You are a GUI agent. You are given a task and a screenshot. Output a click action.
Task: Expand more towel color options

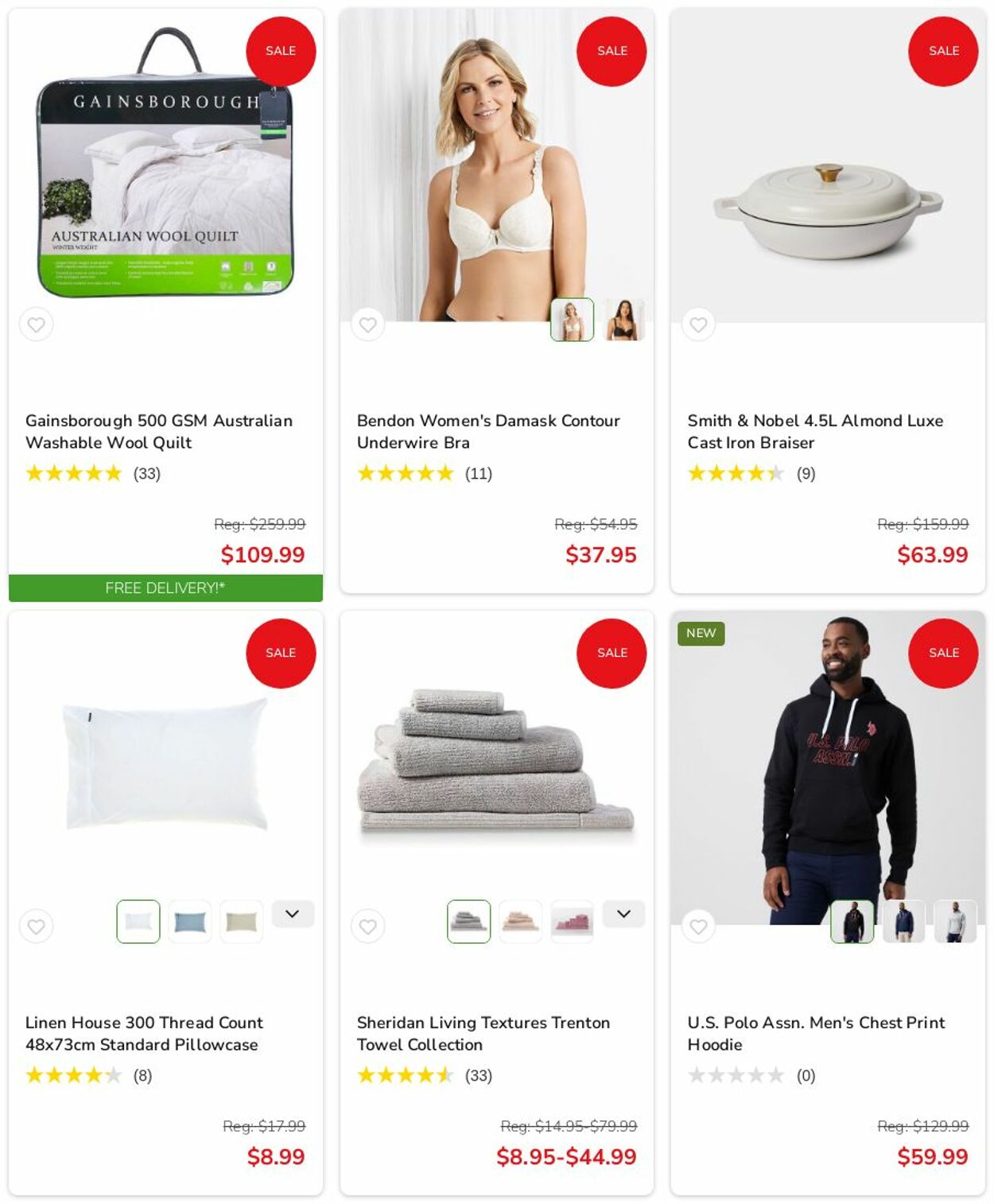[x=623, y=914]
